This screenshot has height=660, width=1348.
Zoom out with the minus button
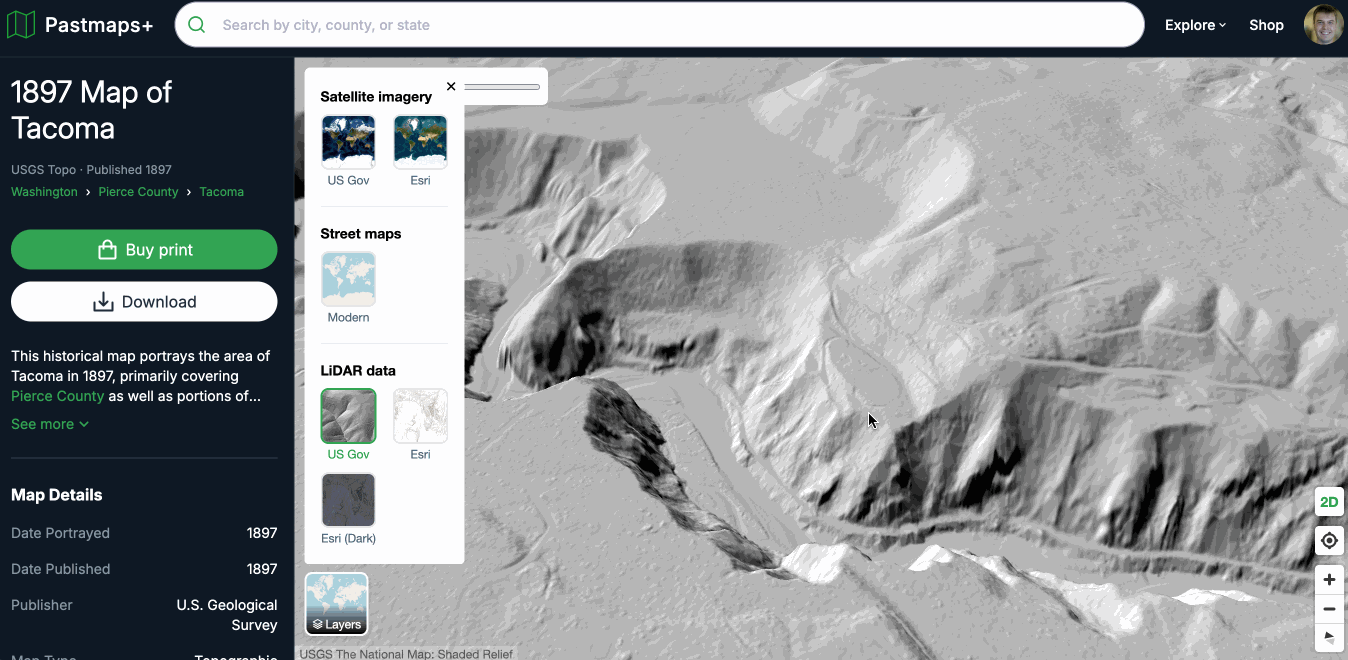(x=1329, y=609)
